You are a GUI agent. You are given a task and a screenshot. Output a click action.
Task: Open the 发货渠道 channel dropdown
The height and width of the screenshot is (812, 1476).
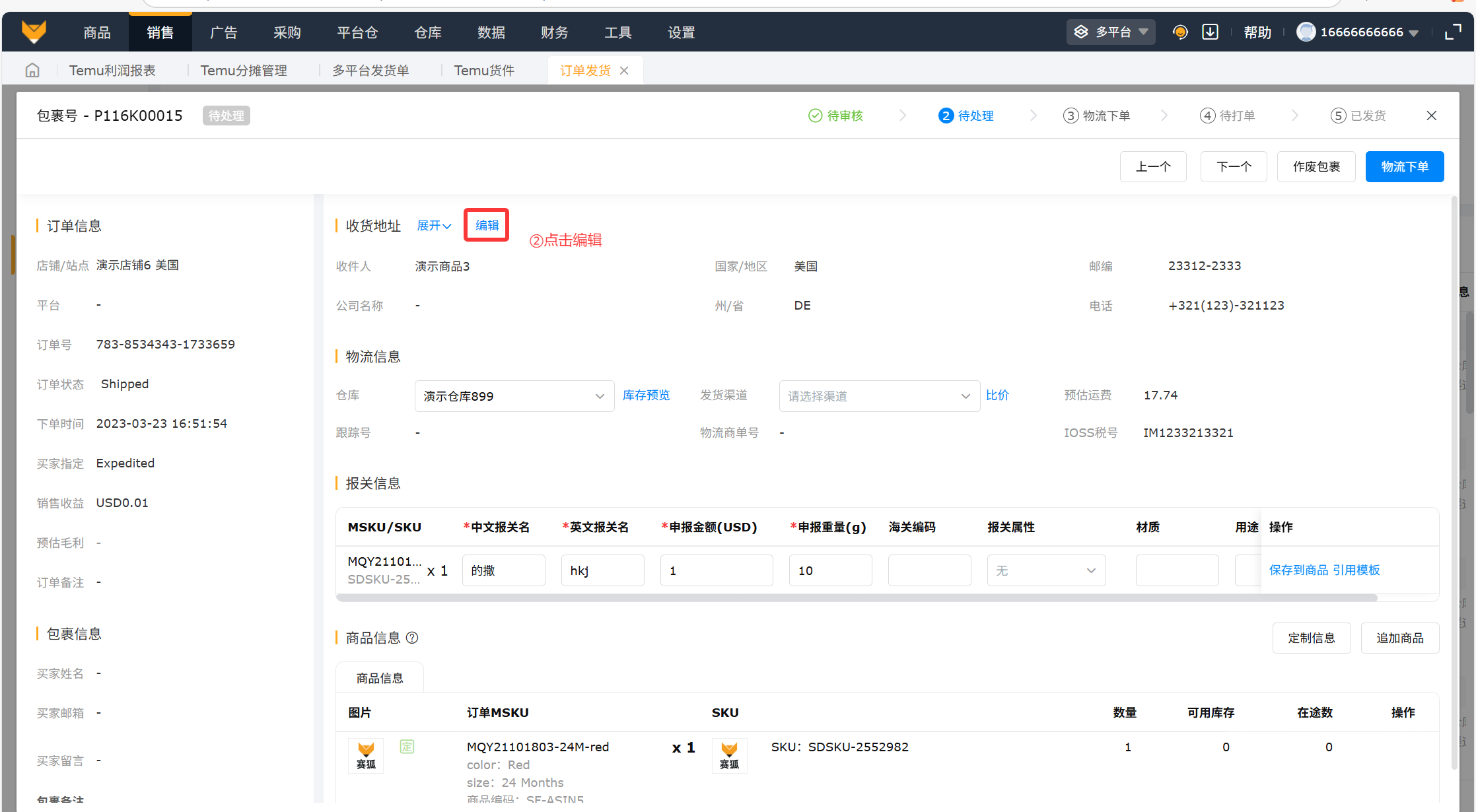click(878, 396)
